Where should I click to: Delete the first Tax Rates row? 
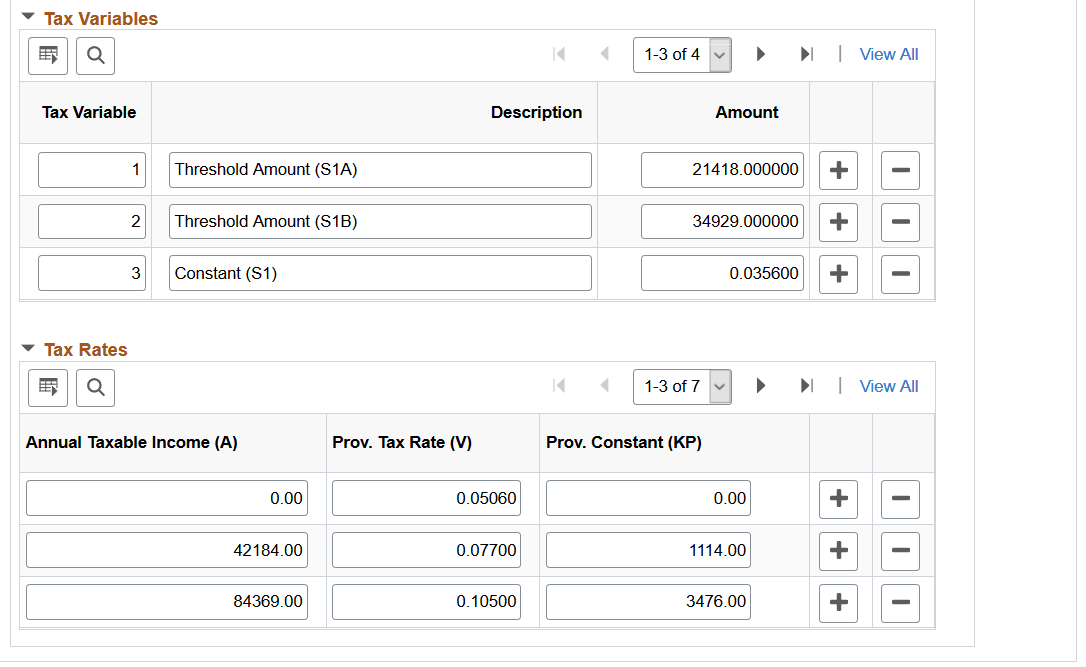tap(899, 498)
